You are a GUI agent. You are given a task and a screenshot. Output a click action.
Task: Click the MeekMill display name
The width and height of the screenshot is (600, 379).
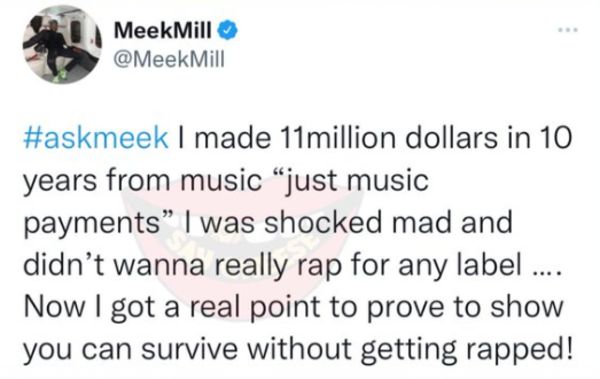click(x=162, y=30)
